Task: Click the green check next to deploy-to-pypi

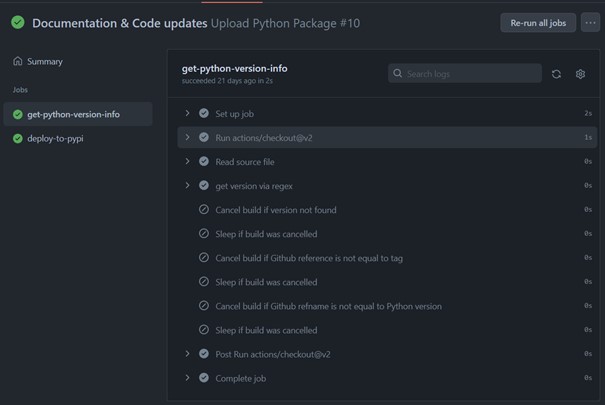Action: pos(18,139)
